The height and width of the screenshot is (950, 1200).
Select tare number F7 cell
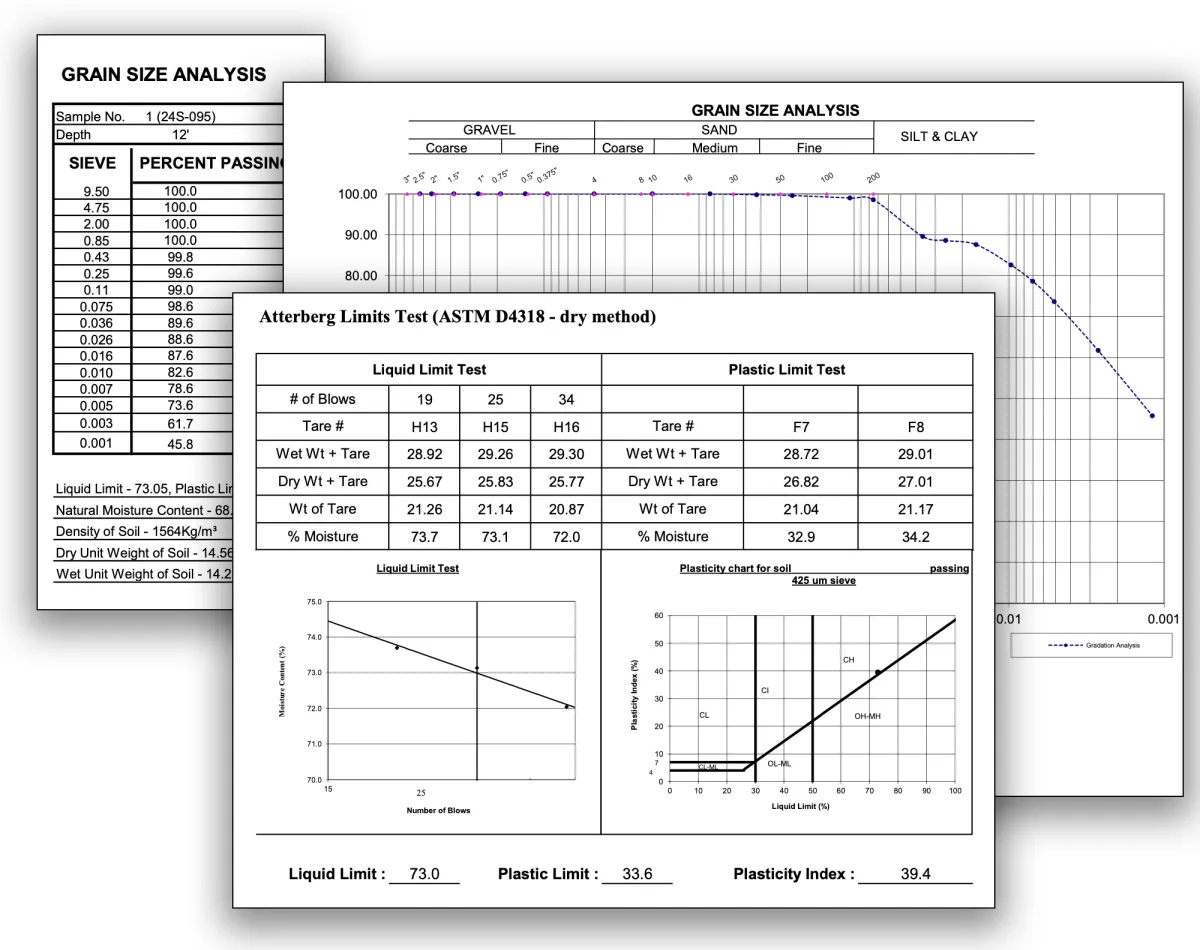800,427
